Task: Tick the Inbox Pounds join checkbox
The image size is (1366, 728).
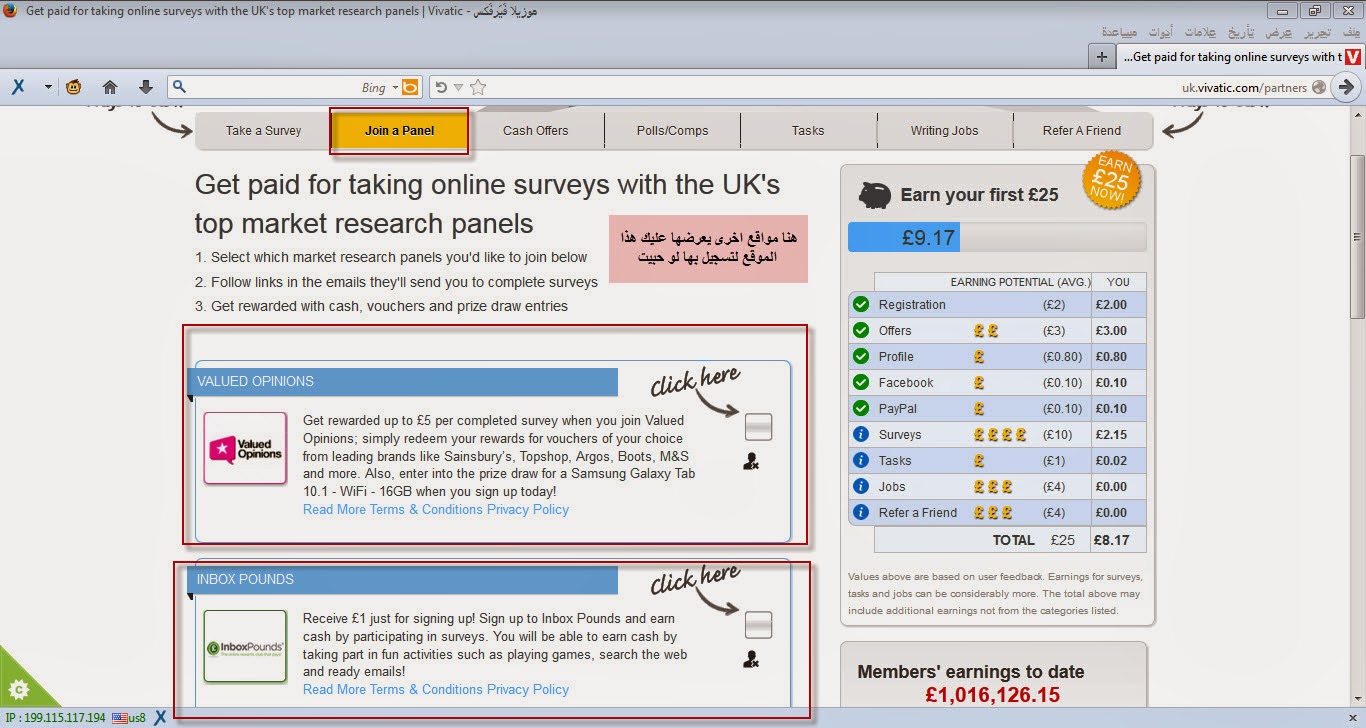Action: coord(759,625)
